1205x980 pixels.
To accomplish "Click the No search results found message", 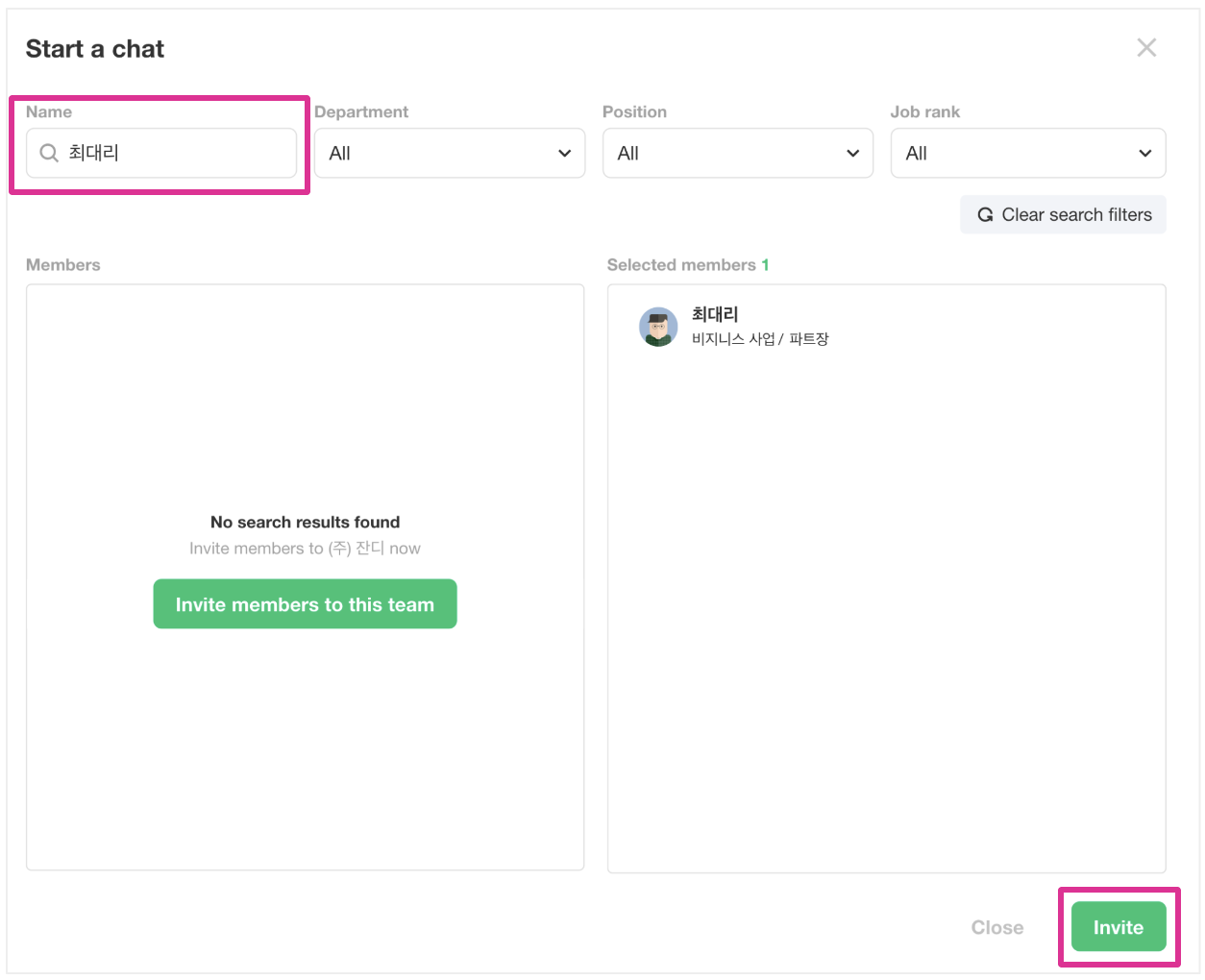I will click(x=305, y=523).
